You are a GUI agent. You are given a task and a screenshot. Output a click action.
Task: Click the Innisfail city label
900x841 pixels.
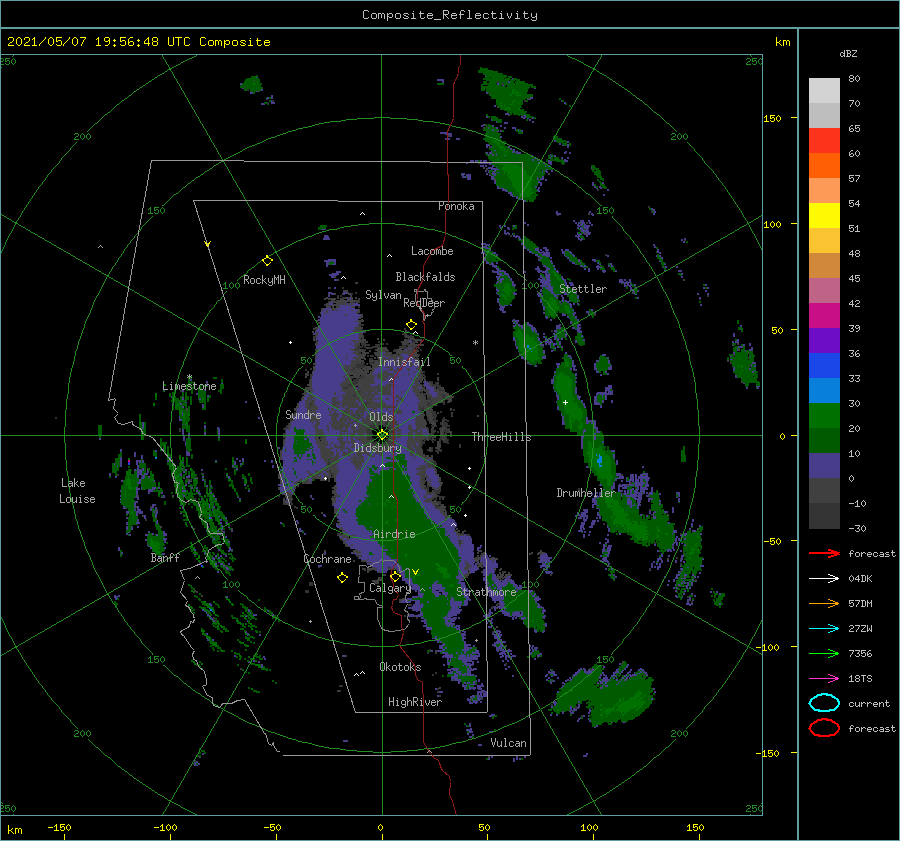point(404,362)
